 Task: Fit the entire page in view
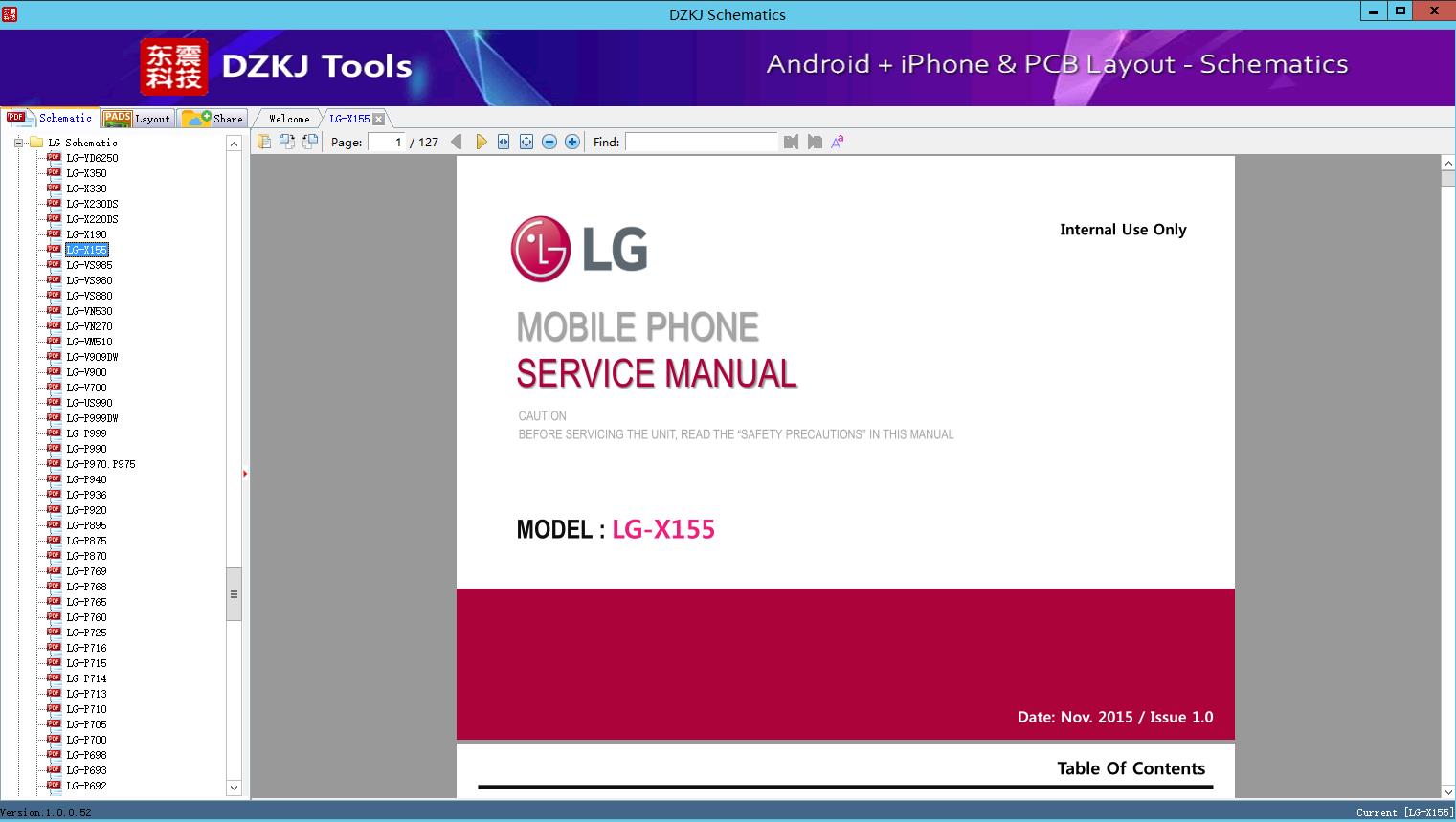pos(526,142)
